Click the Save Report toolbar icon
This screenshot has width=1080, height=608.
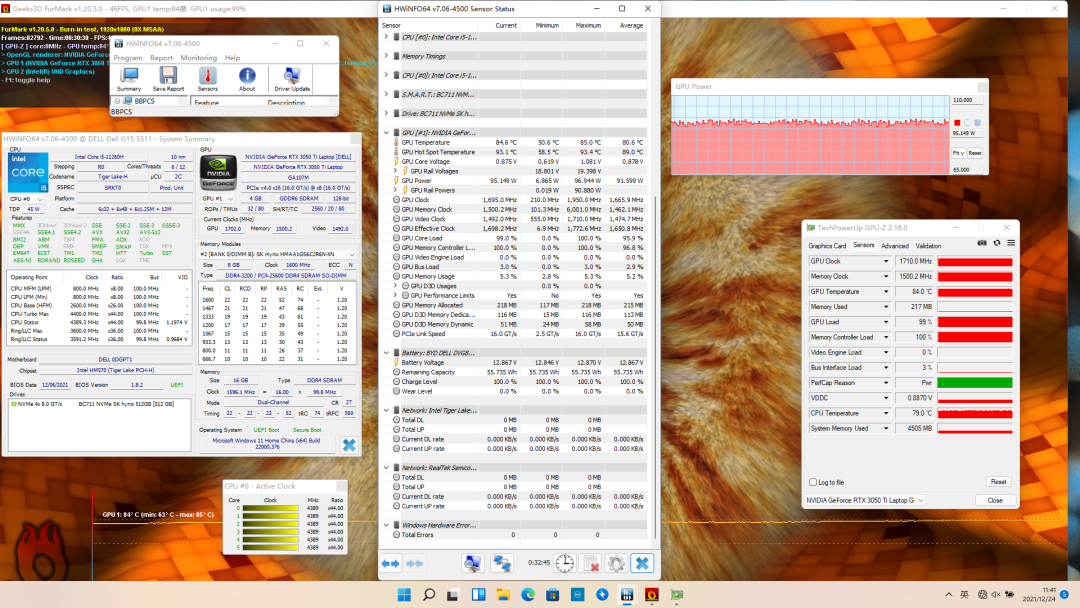(168, 79)
